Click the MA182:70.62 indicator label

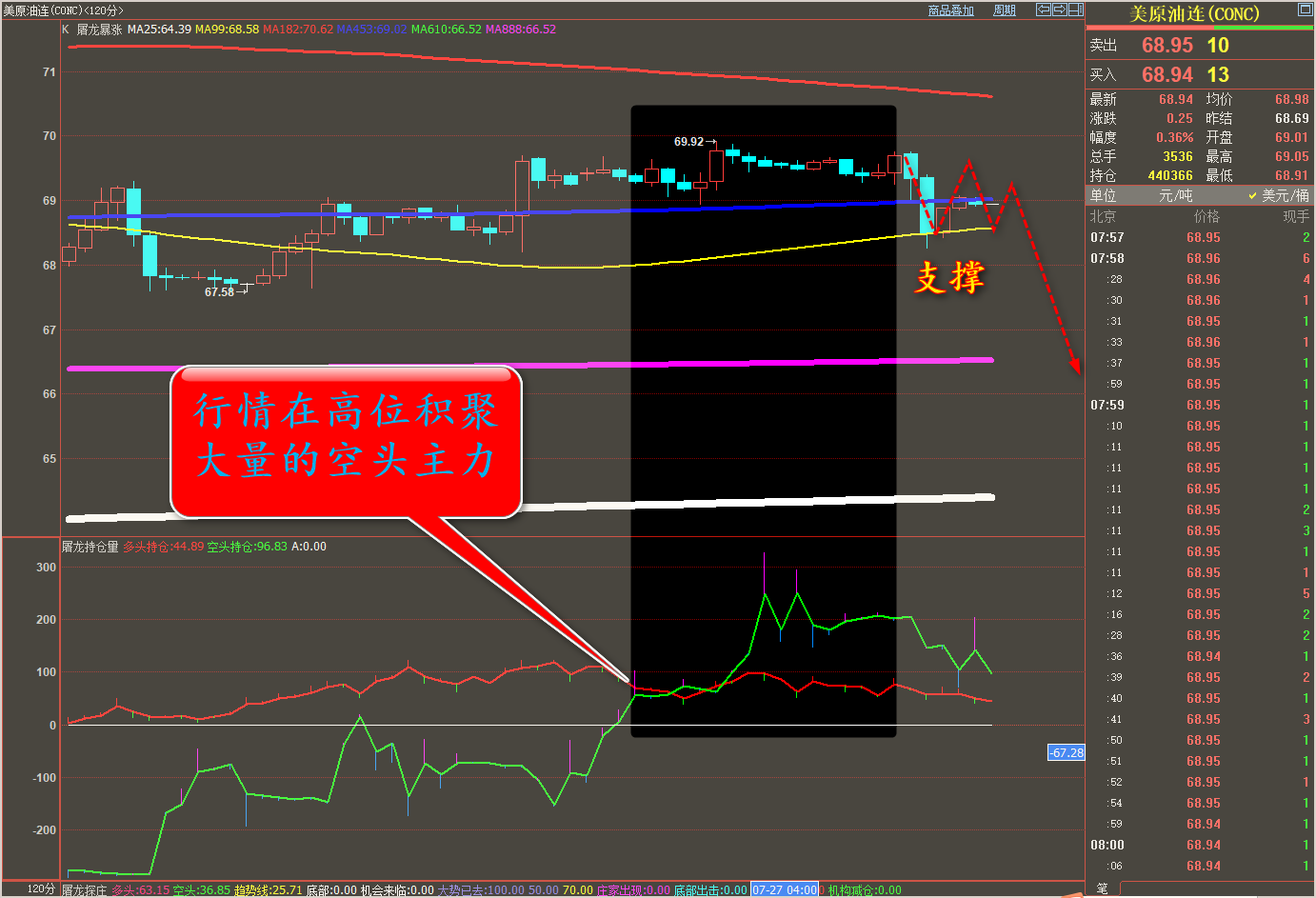point(298,30)
